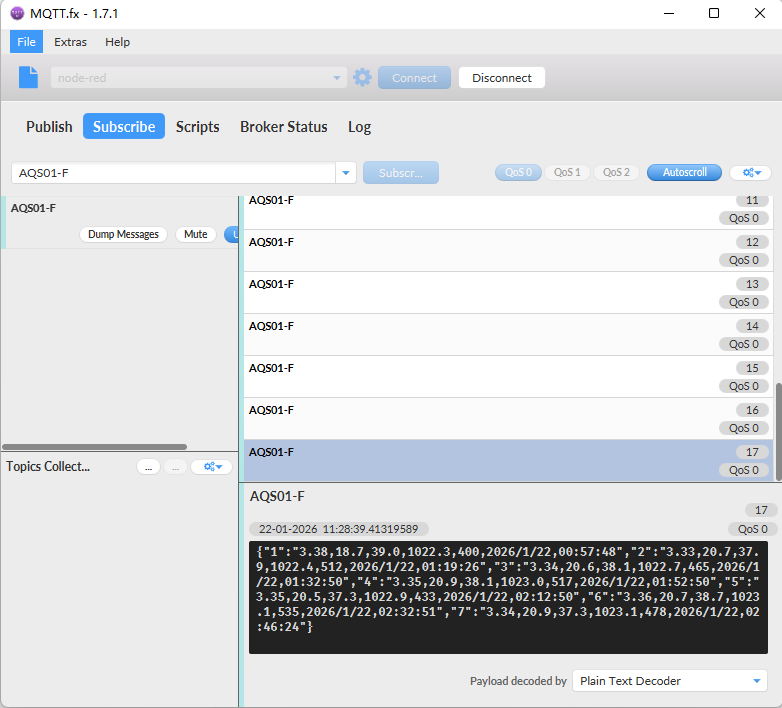
Task: Switch to the Broker Status tab
Action: tap(284, 127)
